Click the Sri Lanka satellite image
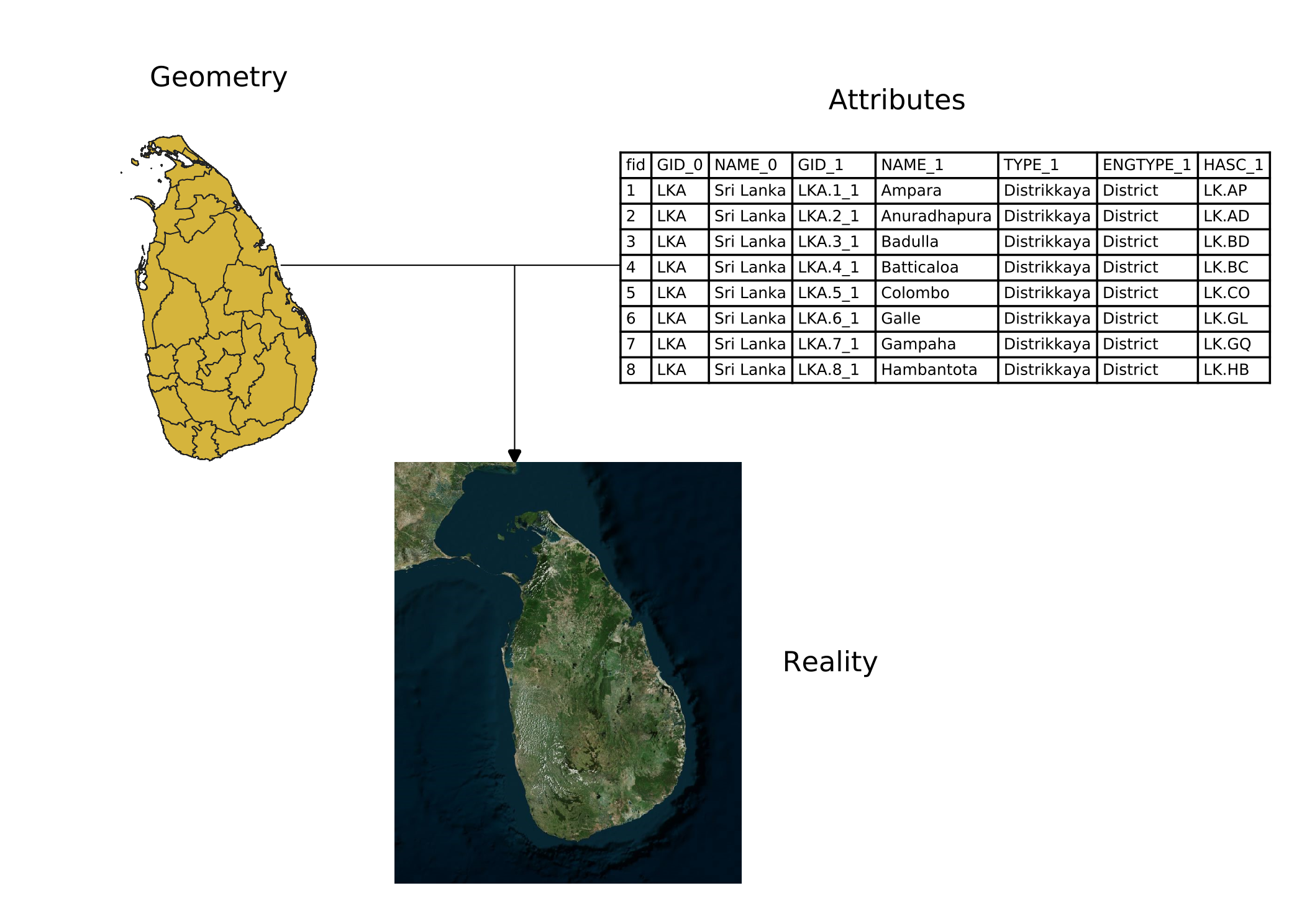Screen dimensions: 1307x924 point(568,673)
